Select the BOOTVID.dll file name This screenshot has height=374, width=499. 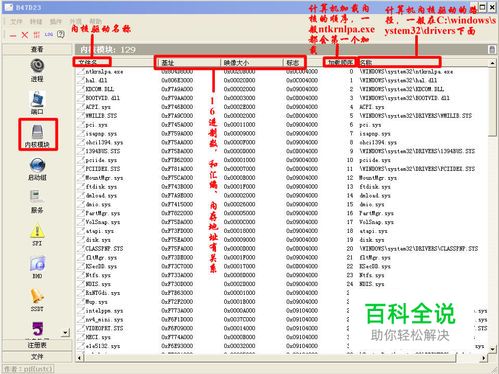click(102, 98)
